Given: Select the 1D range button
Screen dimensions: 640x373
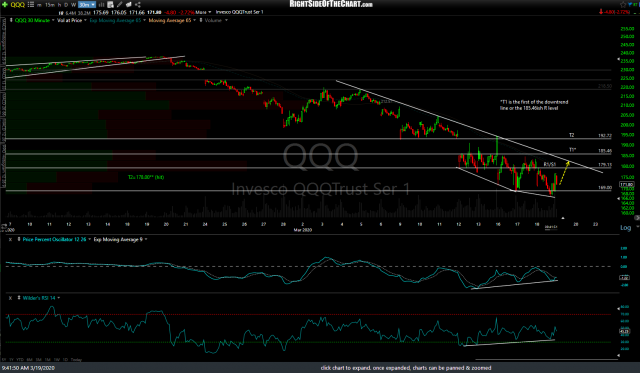Looking at the screenshot, I should [x=65, y=360].
